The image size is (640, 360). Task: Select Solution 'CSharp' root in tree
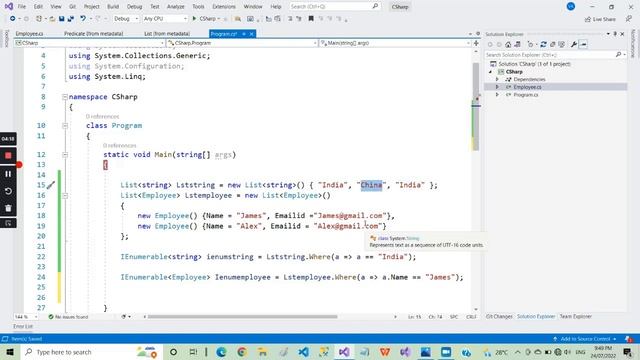coord(534,64)
